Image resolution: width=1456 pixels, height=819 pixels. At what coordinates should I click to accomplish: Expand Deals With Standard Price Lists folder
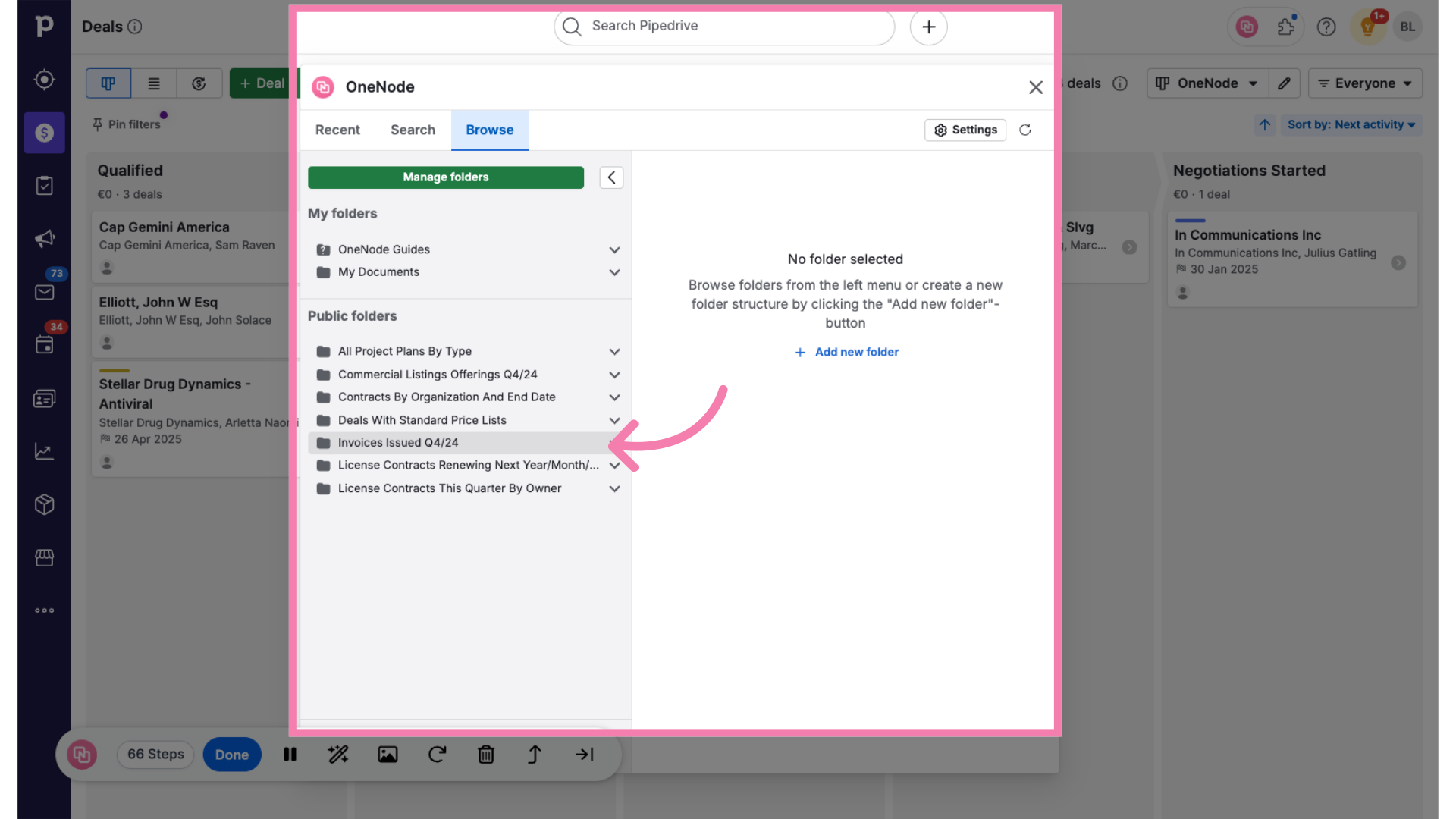[614, 420]
